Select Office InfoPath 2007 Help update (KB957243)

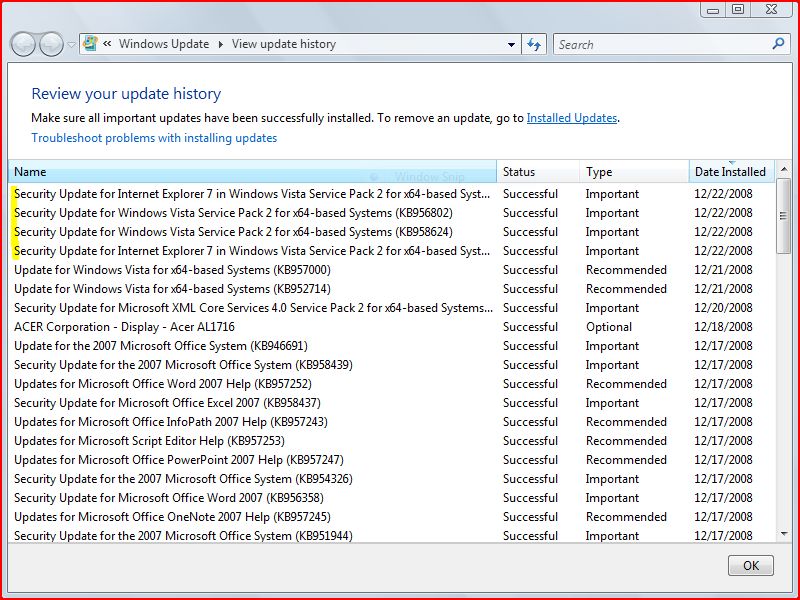(x=392, y=422)
